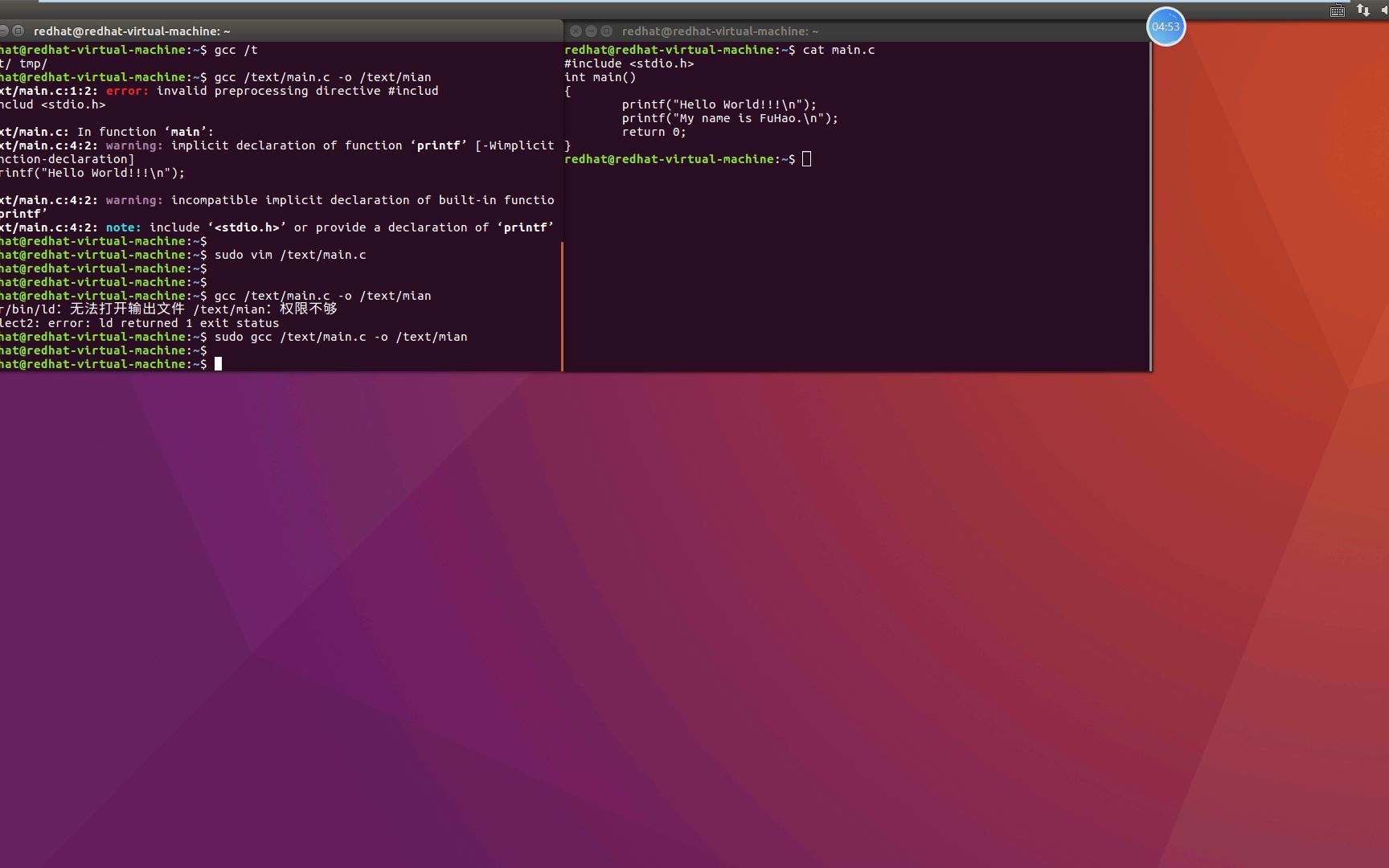The height and width of the screenshot is (868, 1389).
Task: Click the blue 04:53 timer bubble
Action: pos(1166,27)
